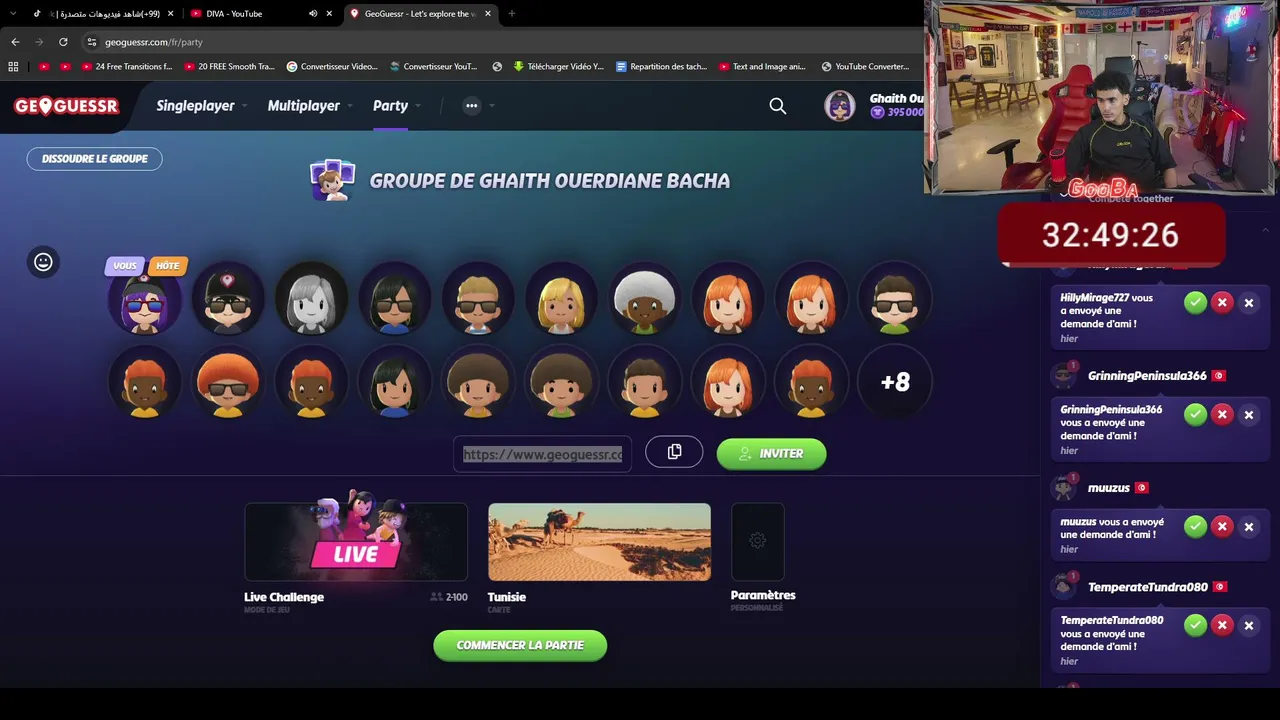The height and width of the screenshot is (720, 1280).
Task: Decline GrinningPeninsula366's friend request
Action: point(1222,414)
